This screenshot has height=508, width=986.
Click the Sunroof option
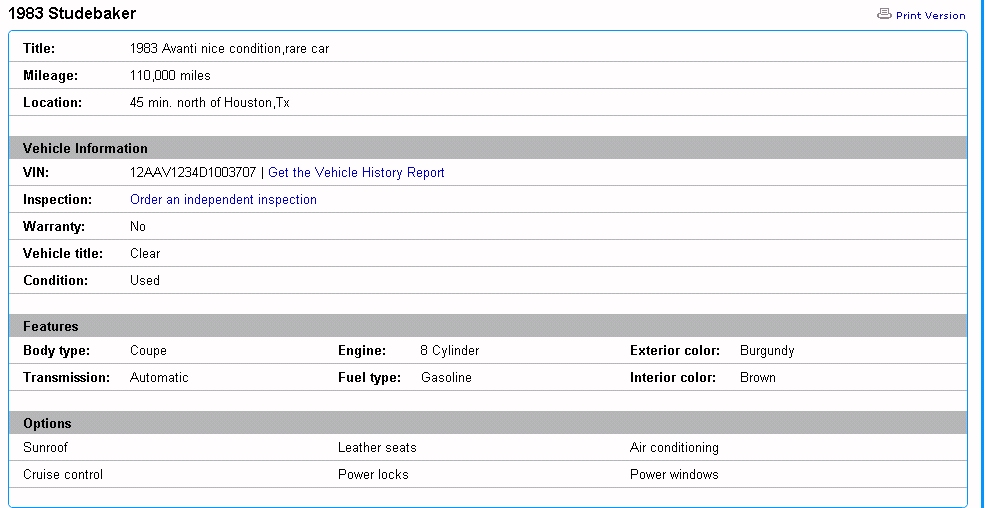pos(46,448)
